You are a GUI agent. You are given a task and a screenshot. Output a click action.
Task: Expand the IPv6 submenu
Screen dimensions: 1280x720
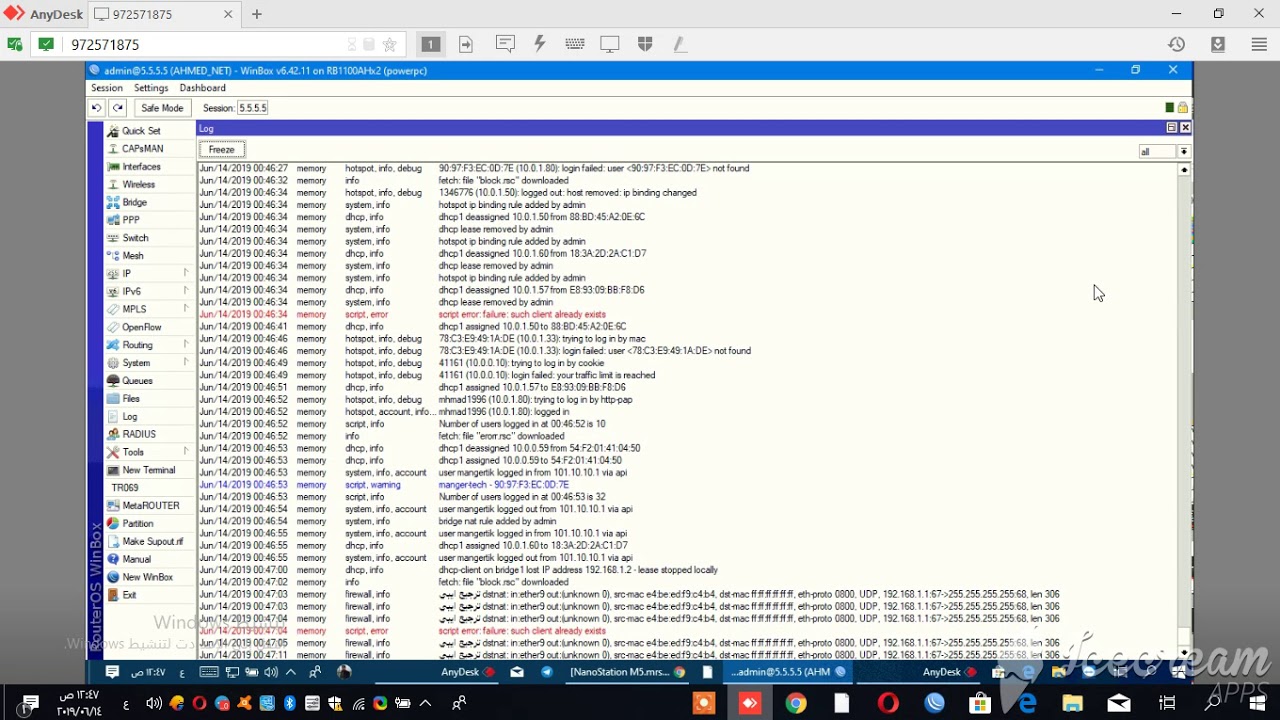tap(150, 292)
